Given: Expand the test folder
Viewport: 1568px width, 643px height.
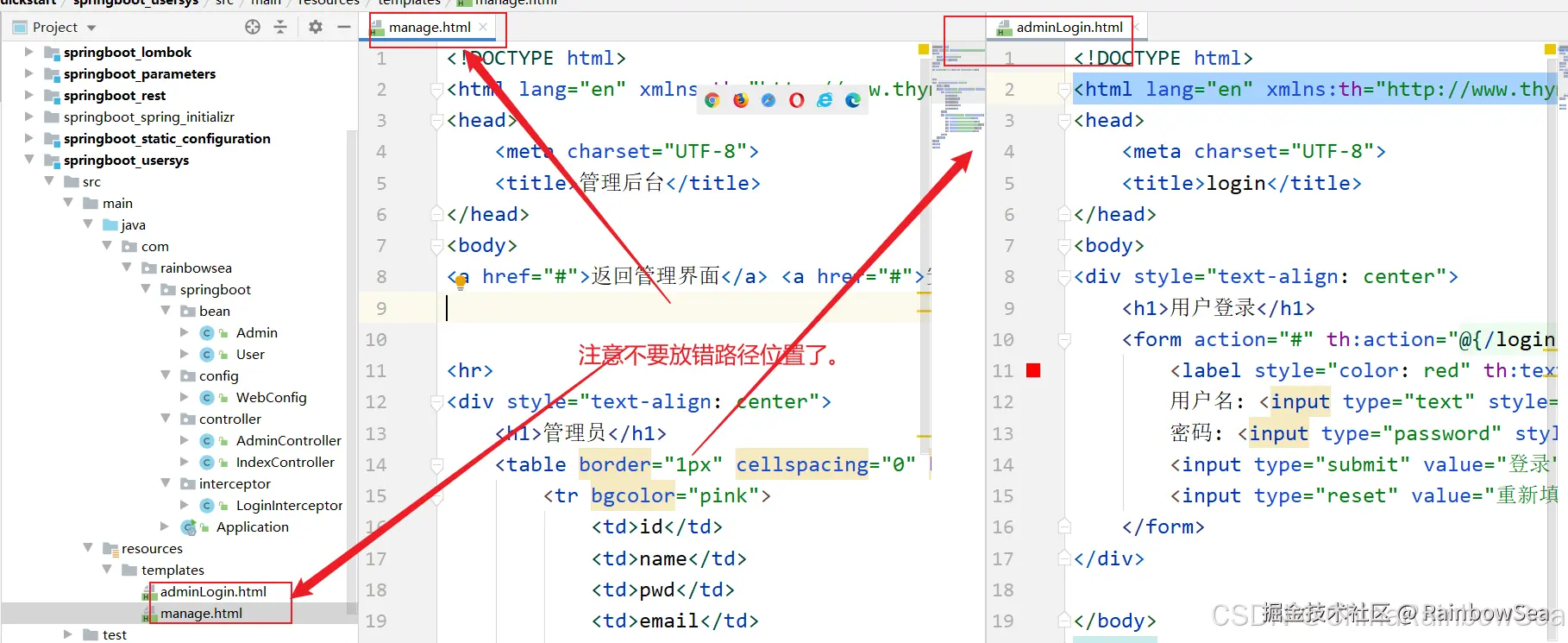Looking at the screenshot, I should click(x=68, y=634).
